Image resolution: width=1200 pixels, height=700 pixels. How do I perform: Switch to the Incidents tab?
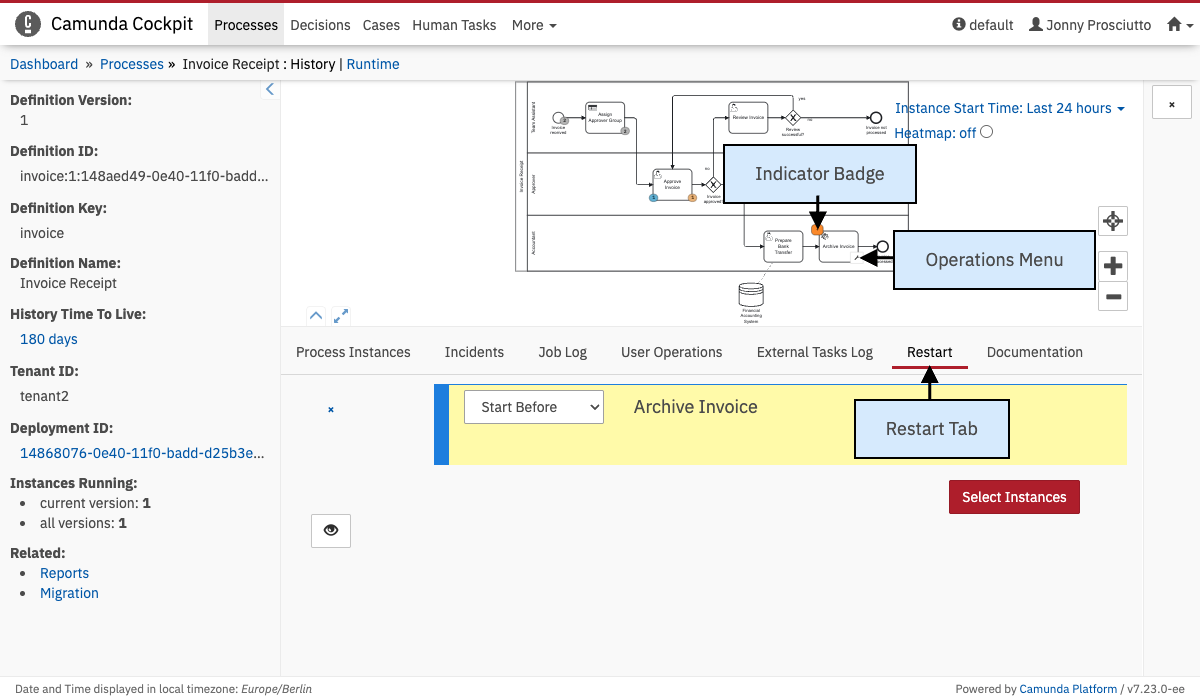[474, 352]
